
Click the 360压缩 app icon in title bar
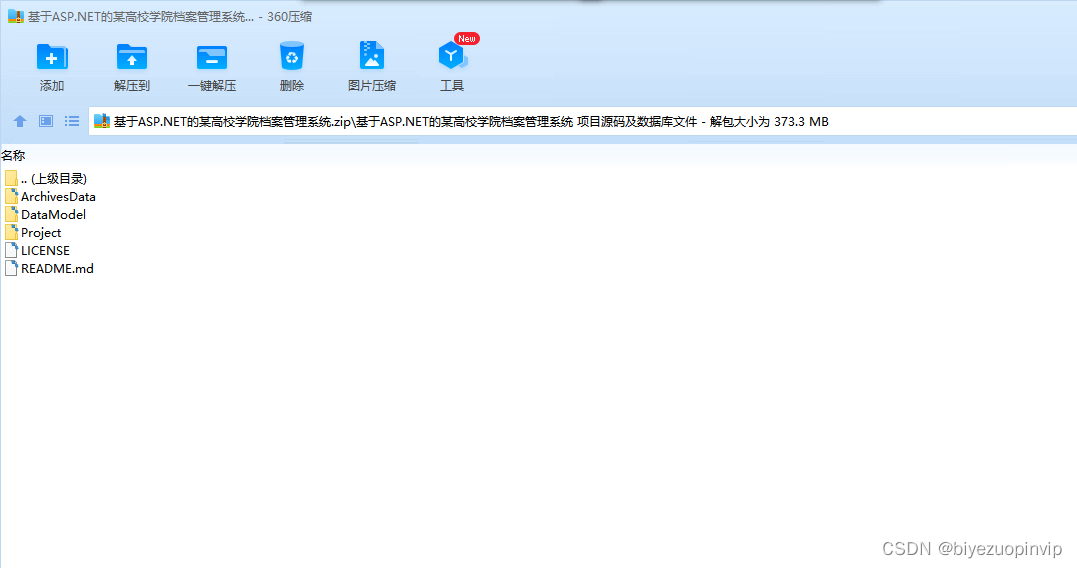(x=16, y=16)
